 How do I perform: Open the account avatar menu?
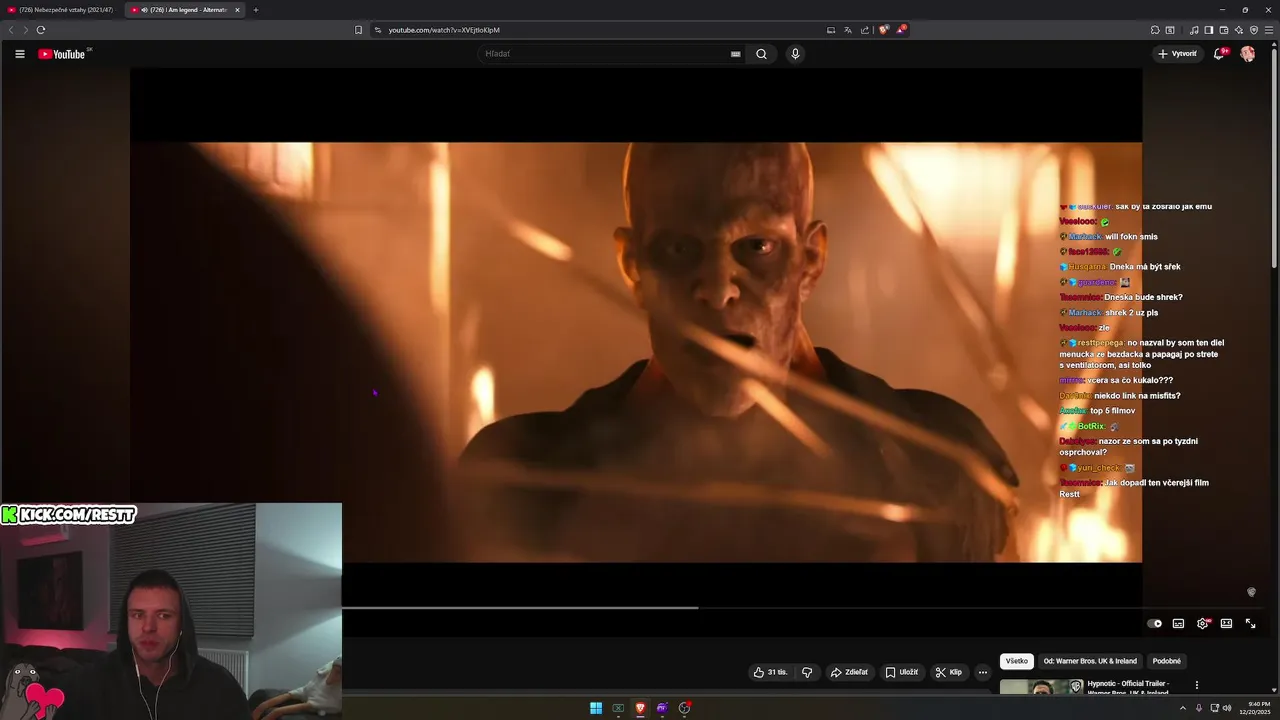point(1248,54)
